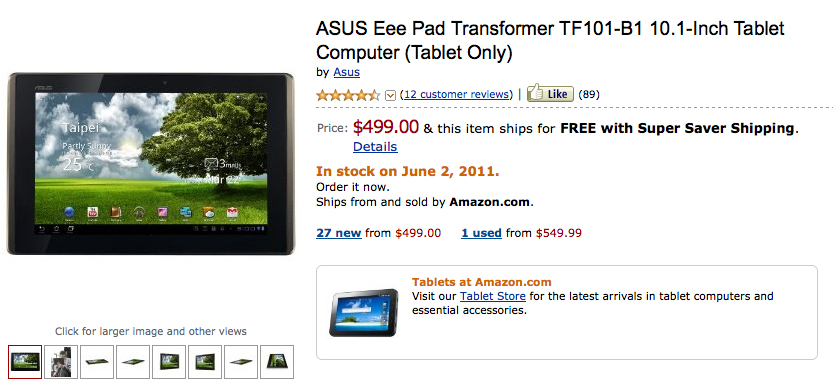Click the 'Click for larger image and other views' text

tap(151, 332)
